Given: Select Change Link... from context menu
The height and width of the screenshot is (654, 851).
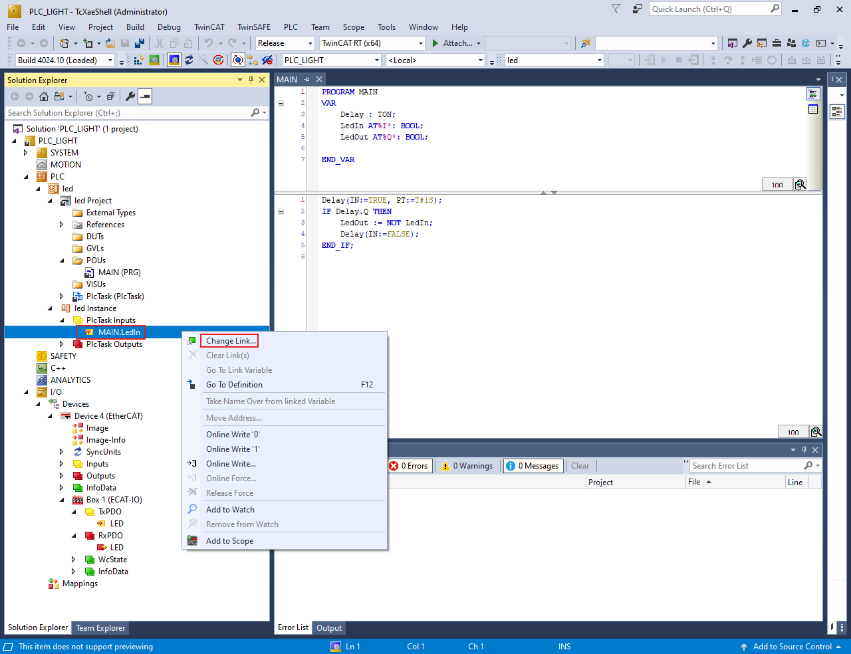Looking at the screenshot, I should [x=229, y=341].
